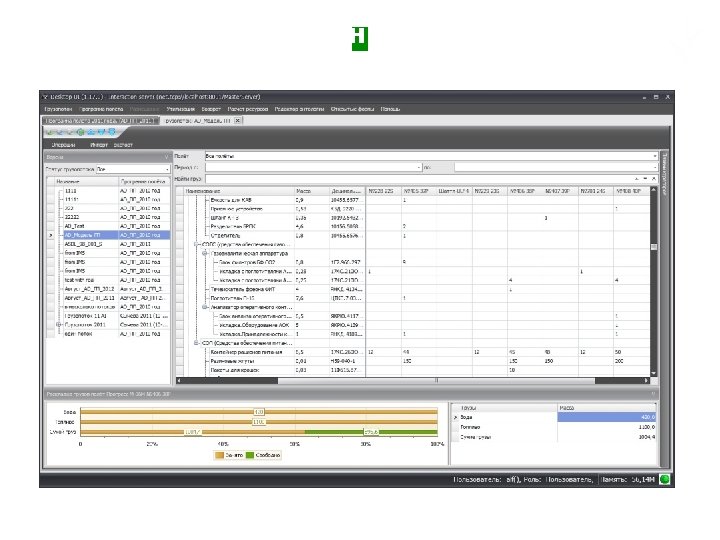
Task: Close the AD_Модель ПП tab
Action: [x=237, y=121]
